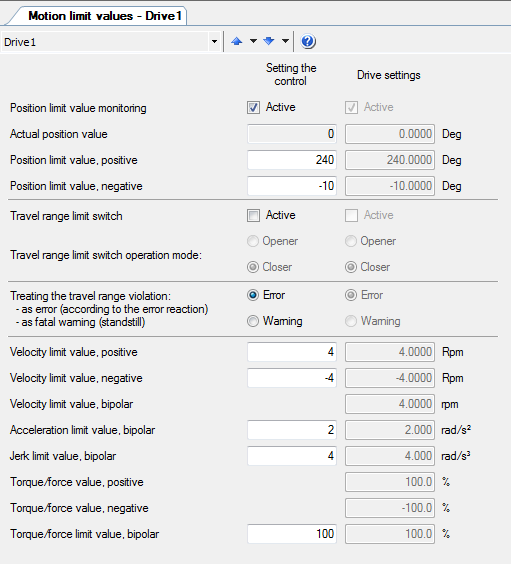Select the Opener radio button in control column
This screenshot has width=511, height=564.
pyautogui.click(x=253, y=241)
